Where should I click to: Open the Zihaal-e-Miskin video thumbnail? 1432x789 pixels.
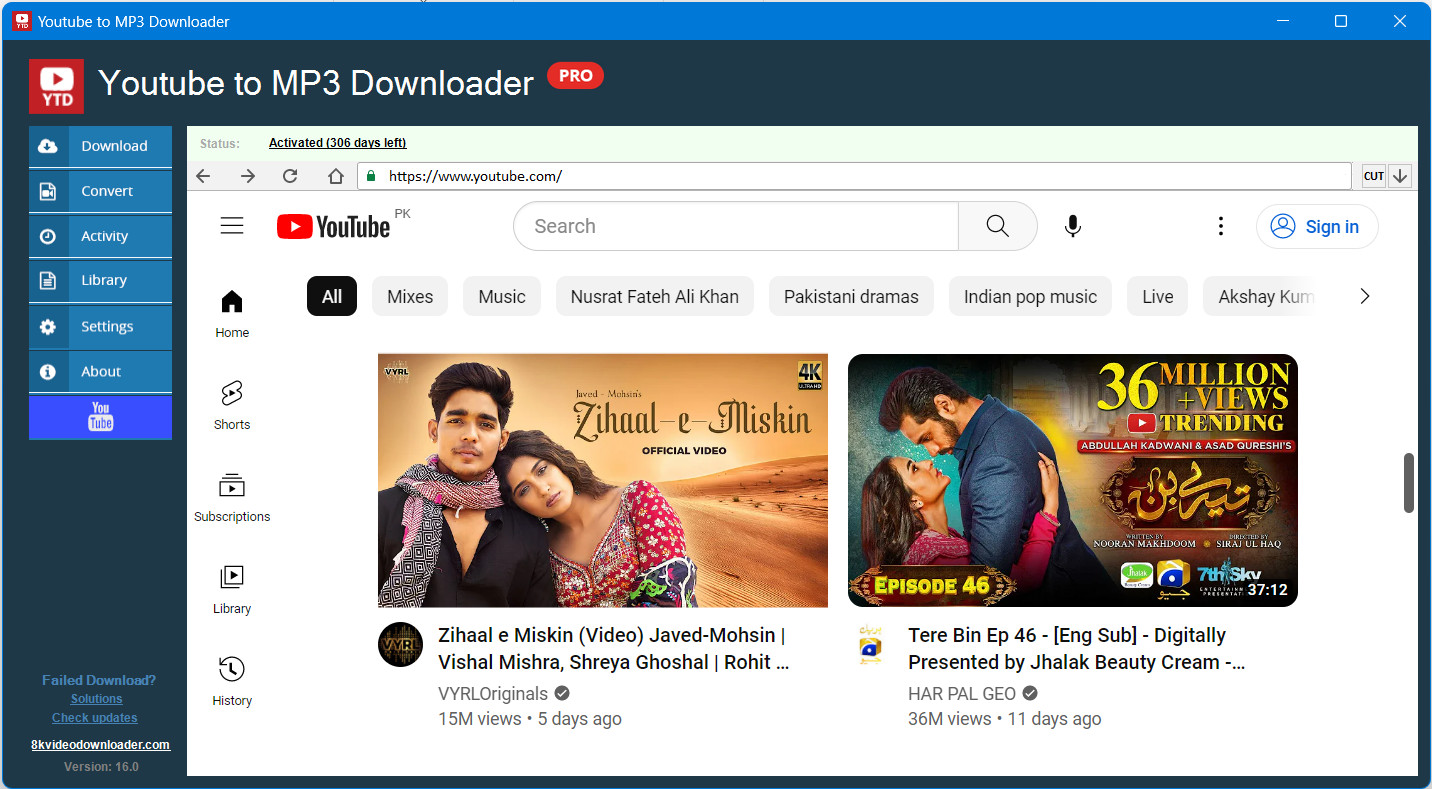[x=603, y=480]
